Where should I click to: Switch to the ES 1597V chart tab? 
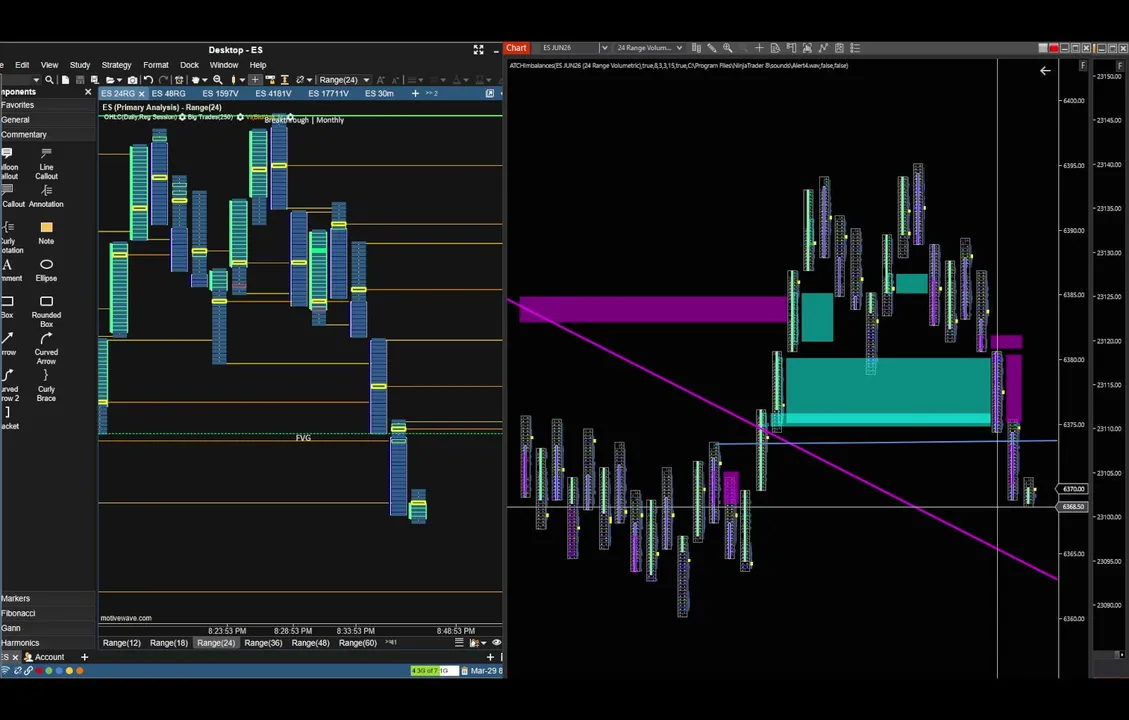pyautogui.click(x=220, y=94)
